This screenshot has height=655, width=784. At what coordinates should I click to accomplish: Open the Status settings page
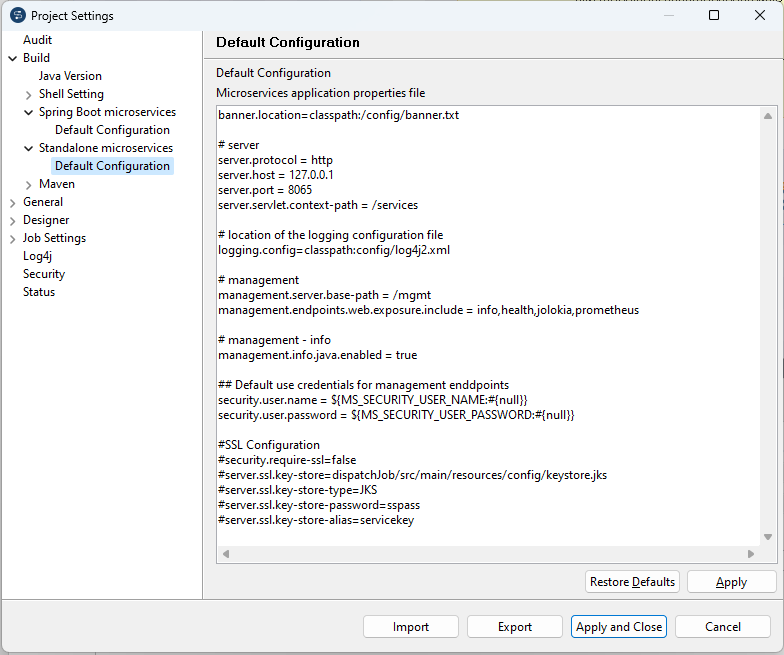pos(39,292)
